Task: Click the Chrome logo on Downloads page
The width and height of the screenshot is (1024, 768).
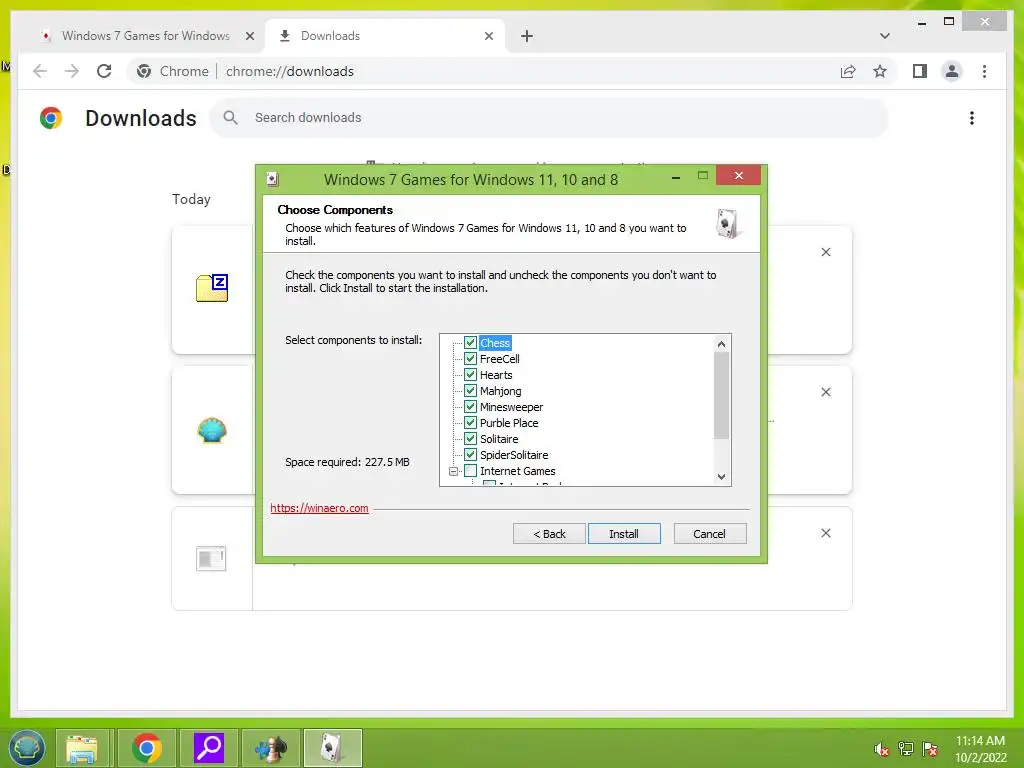Action: pyautogui.click(x=51, y=118)
